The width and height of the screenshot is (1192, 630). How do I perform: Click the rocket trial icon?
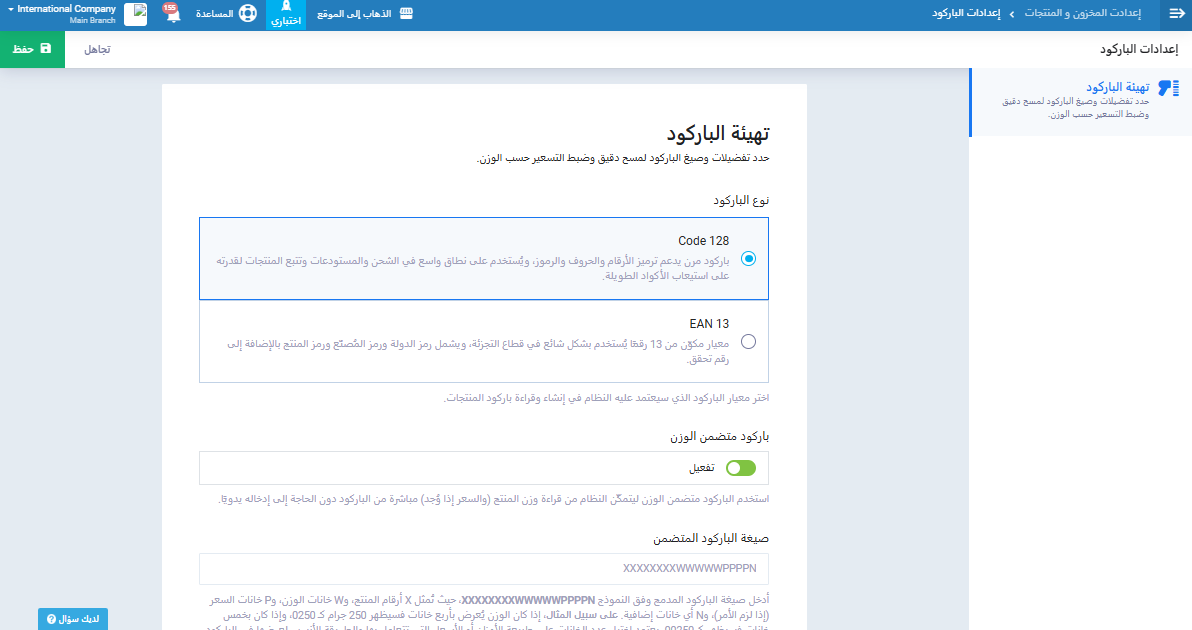point(286,7)
